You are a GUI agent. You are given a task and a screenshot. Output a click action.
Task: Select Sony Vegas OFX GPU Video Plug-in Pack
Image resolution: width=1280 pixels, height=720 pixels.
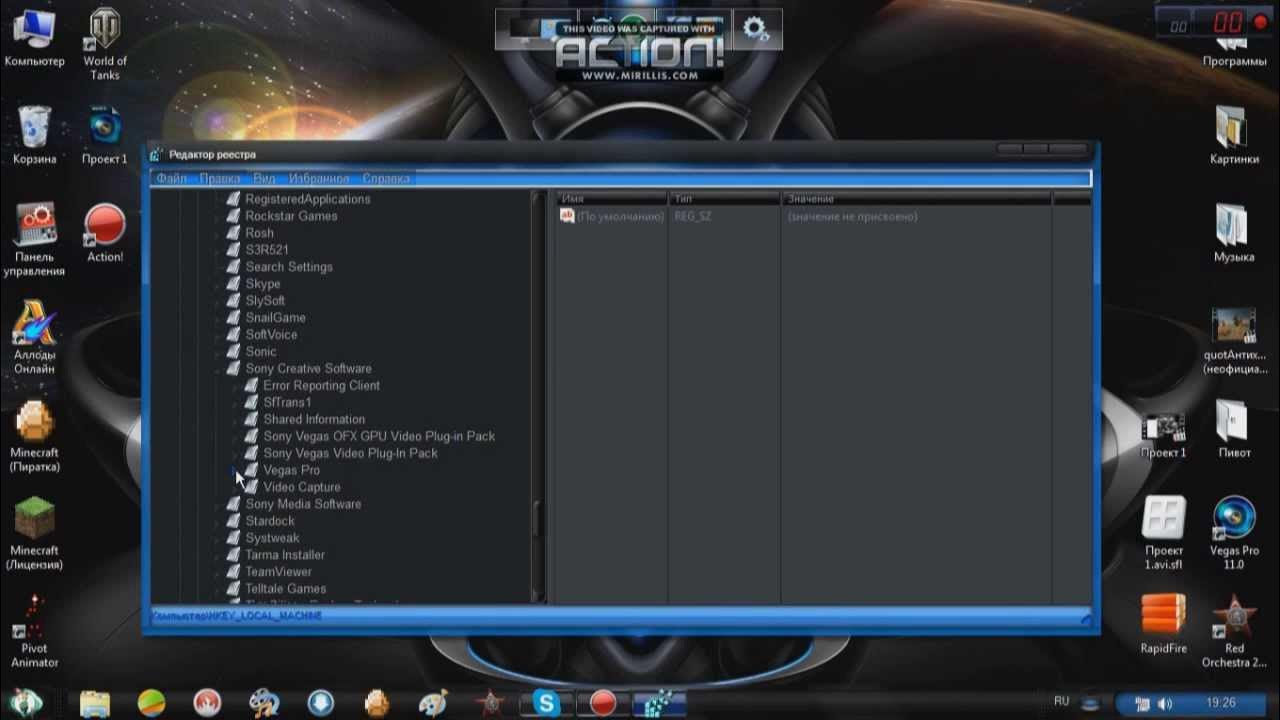[379, 436]
